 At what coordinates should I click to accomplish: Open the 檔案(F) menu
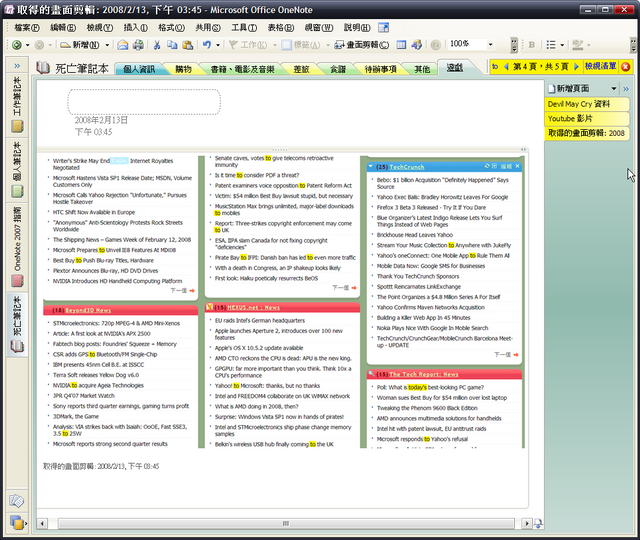click(27, 28)
